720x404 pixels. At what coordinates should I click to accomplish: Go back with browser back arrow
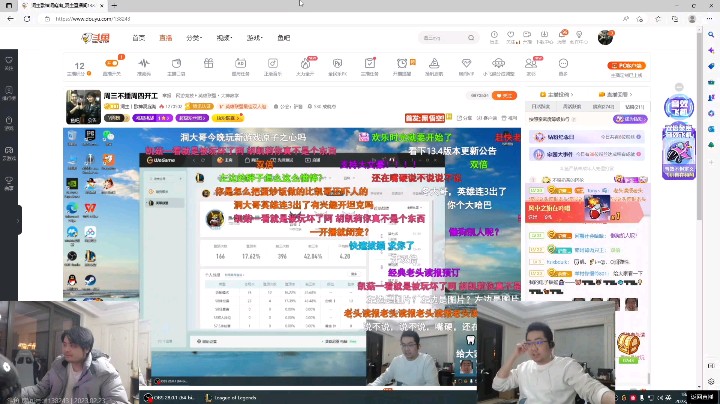click(x=10, y=19)
